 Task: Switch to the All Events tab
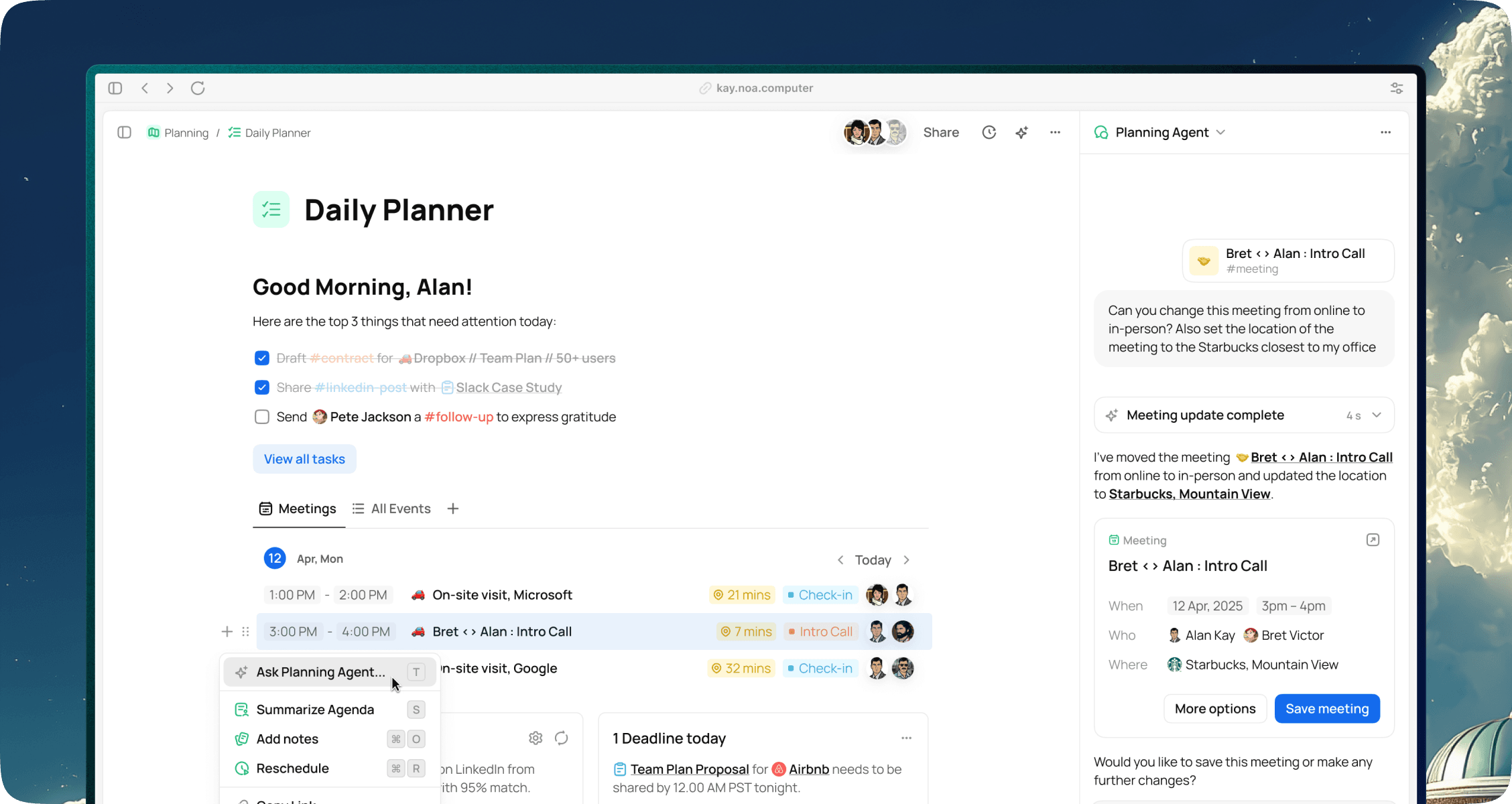point(392,509)
